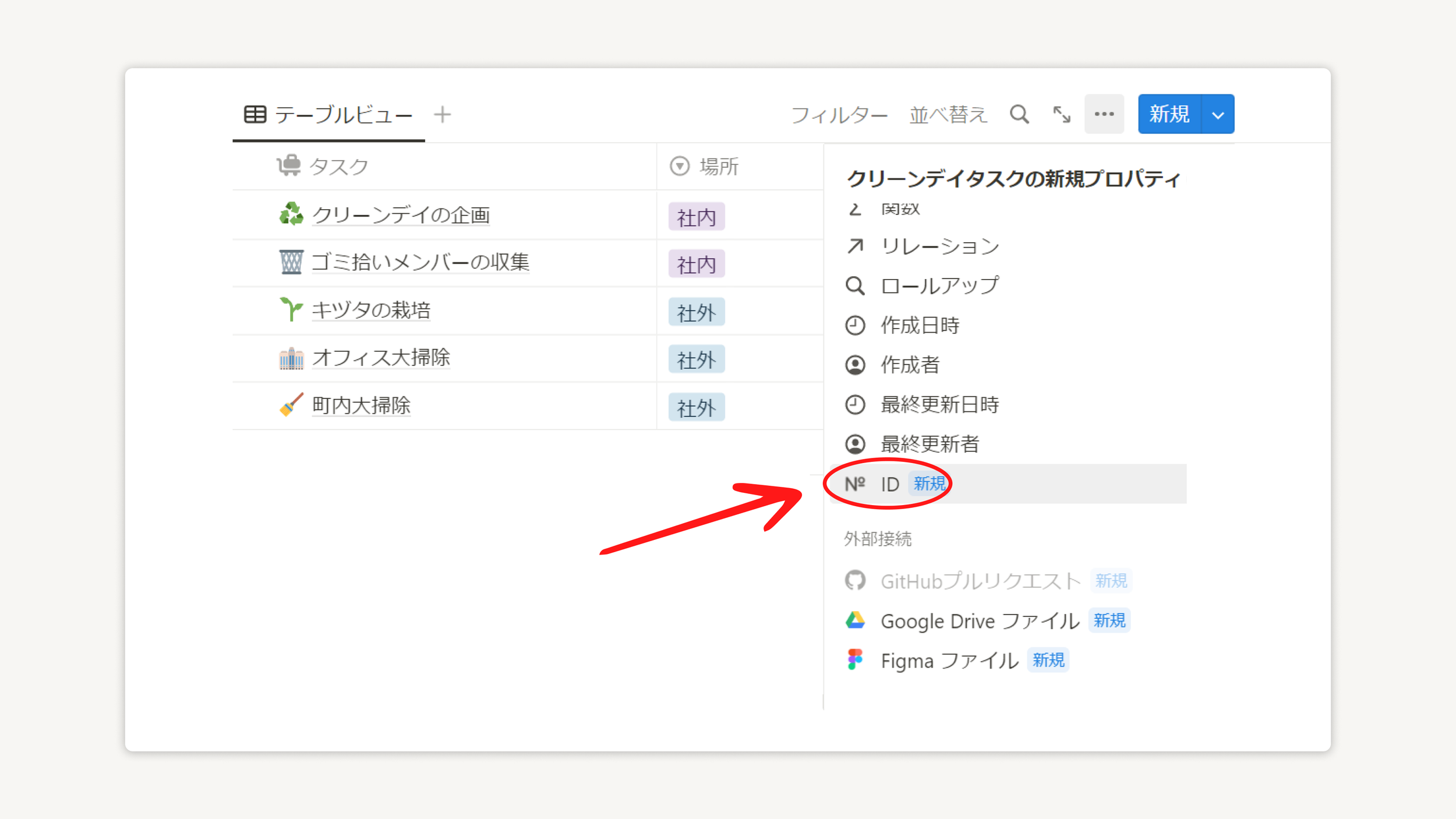Open the オフィス大掃除 page link
This screenshot has height=819, width=1456.
(x=381, y=357)
